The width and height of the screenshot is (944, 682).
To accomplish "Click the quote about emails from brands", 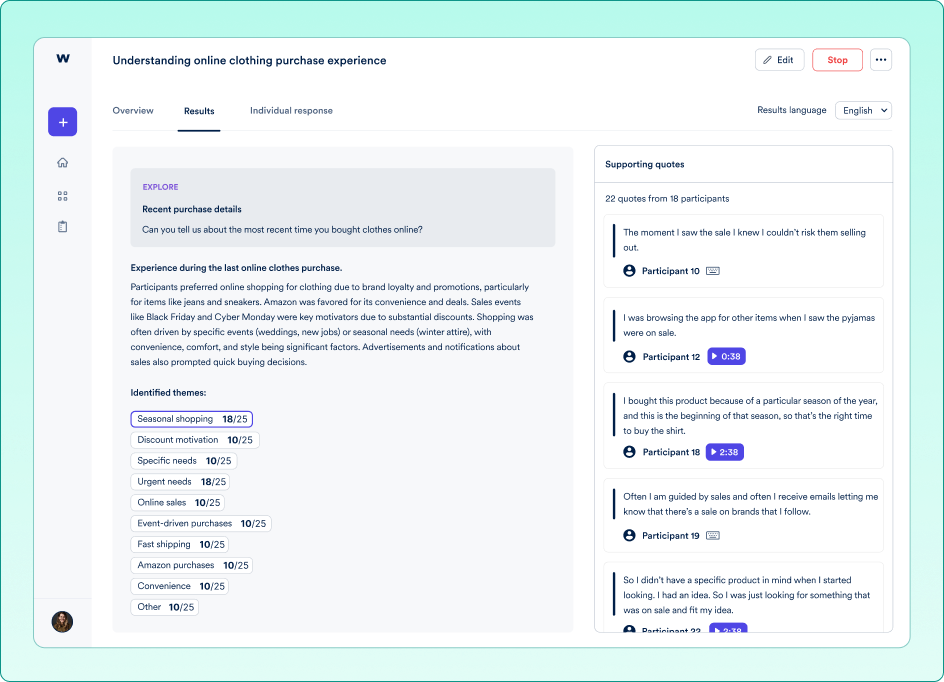I will point(751,504).
